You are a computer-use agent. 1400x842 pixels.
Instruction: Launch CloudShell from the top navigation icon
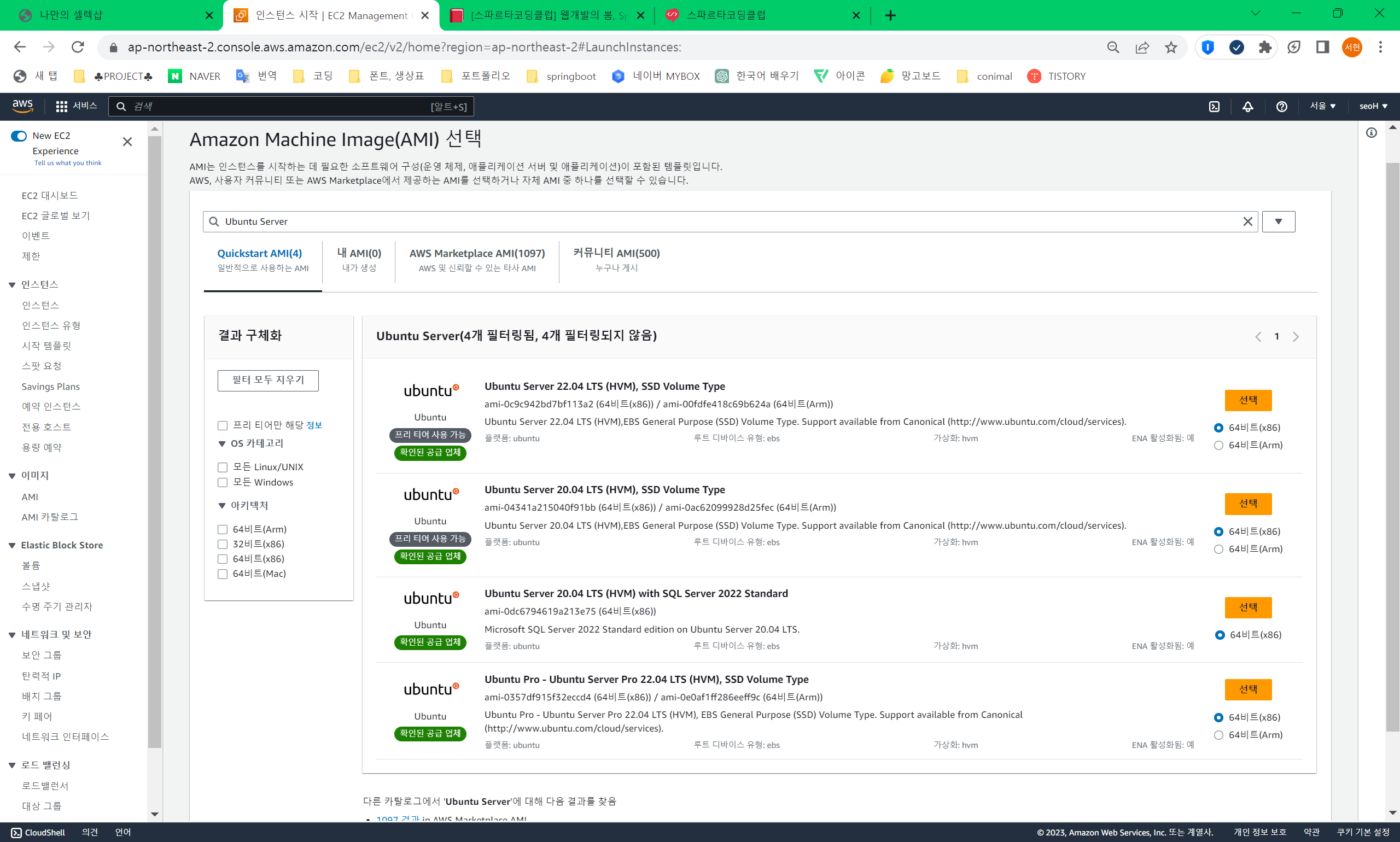[x=1214, y=106]
